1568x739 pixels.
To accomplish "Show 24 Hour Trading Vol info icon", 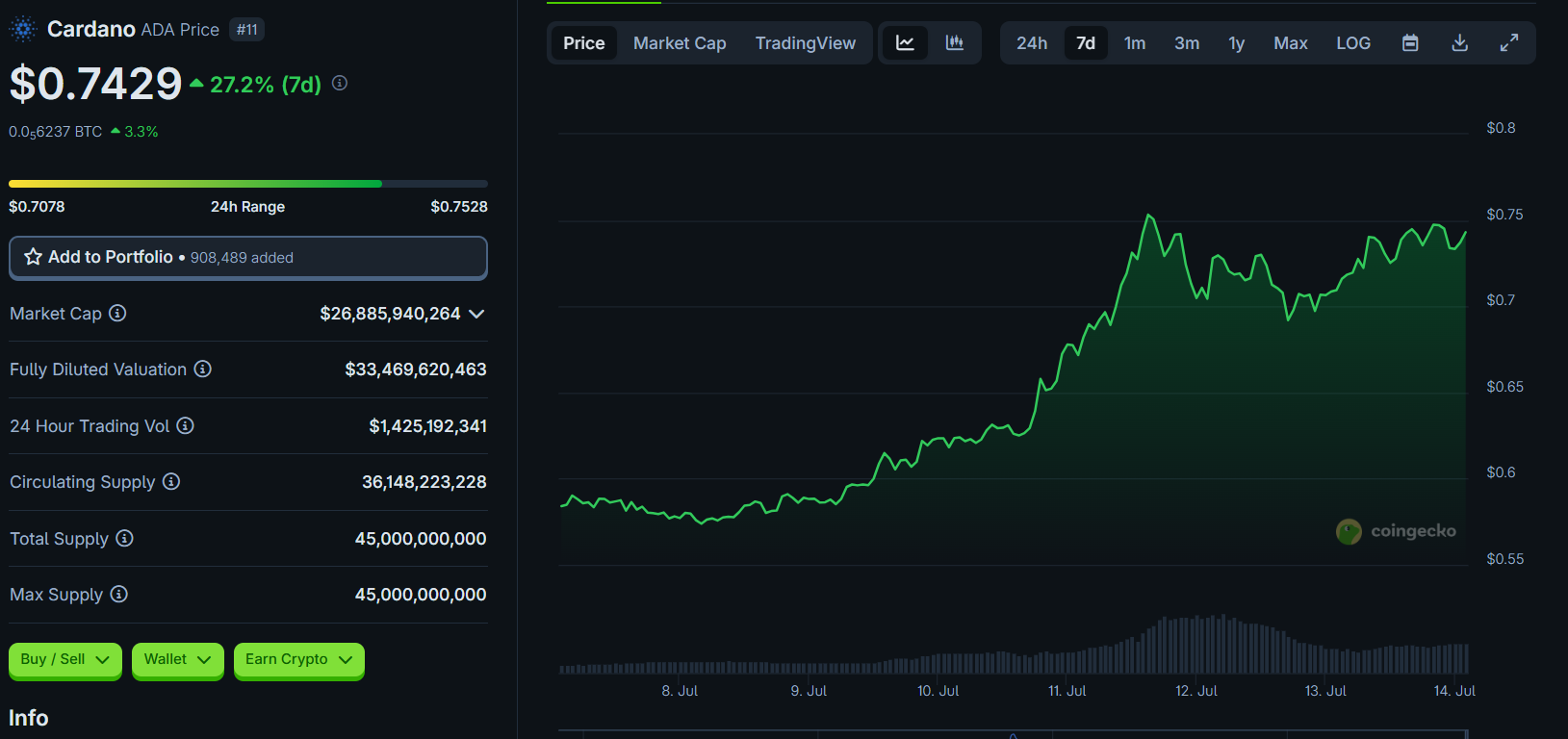I will click(185, 425).
